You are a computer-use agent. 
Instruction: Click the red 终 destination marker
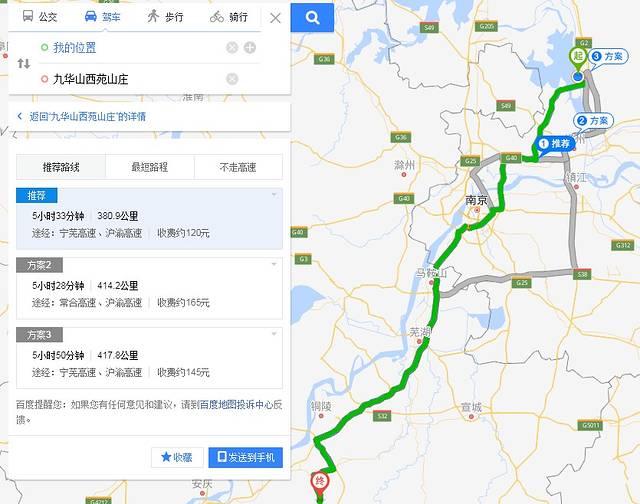pyautogui.click(x=320, y=484)
